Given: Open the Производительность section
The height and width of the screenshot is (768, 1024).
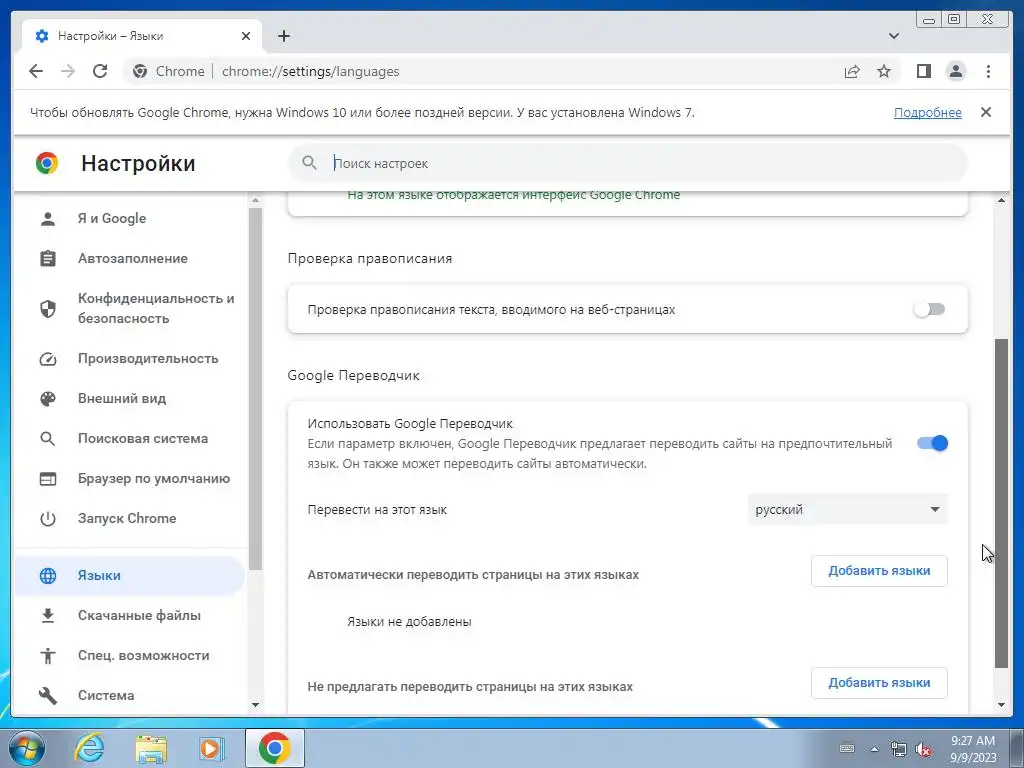Looking at the screenshot, I should tap(129, 359).
